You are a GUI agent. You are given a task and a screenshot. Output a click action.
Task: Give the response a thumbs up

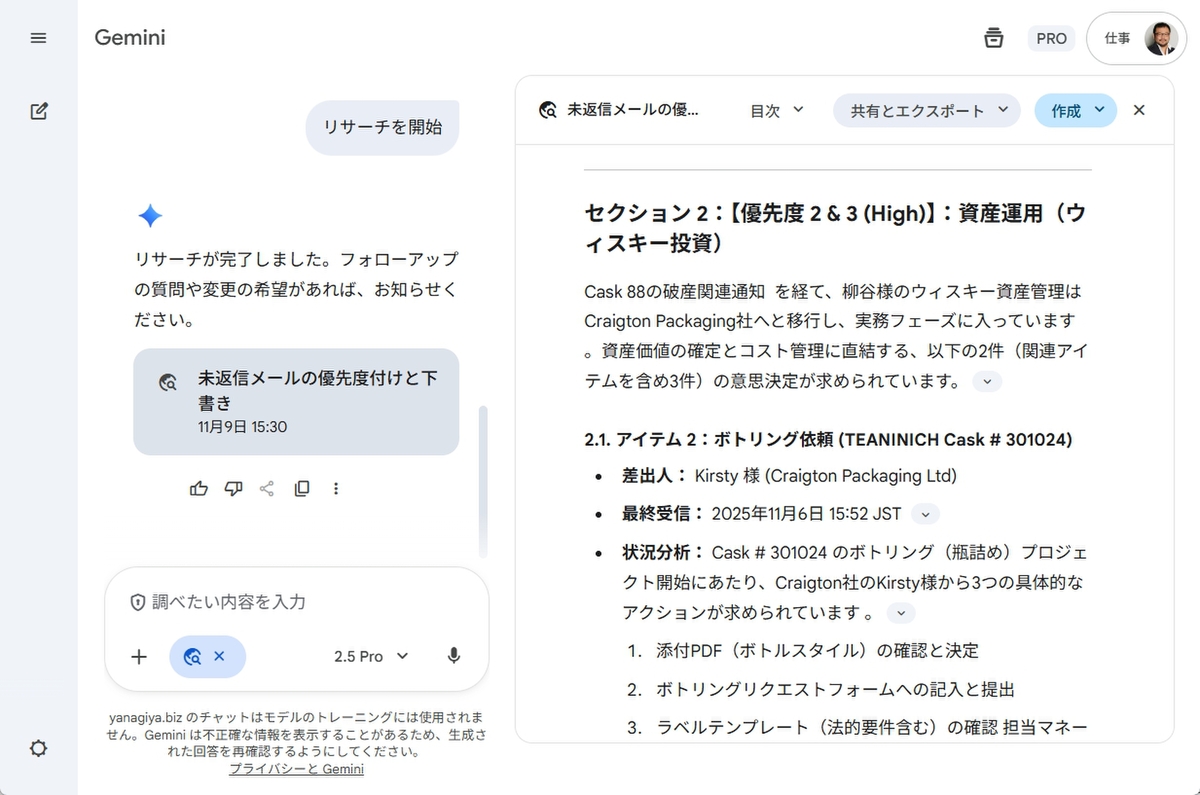tap(199, 489)
